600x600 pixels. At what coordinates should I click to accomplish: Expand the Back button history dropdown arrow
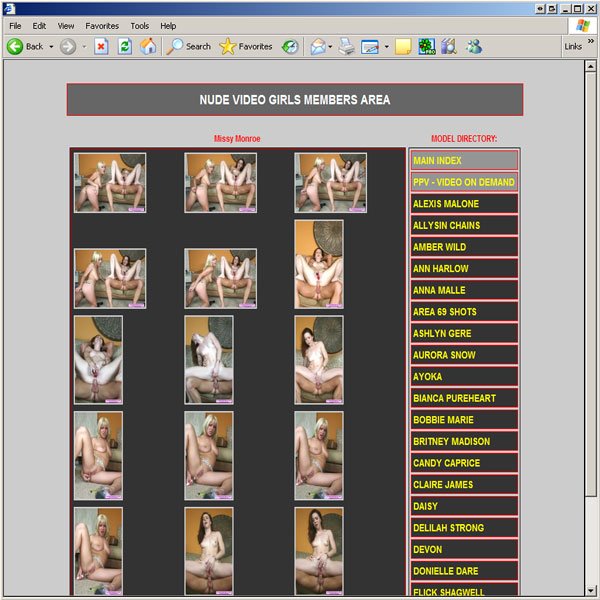pyautogui.click(x=51, y=46)
